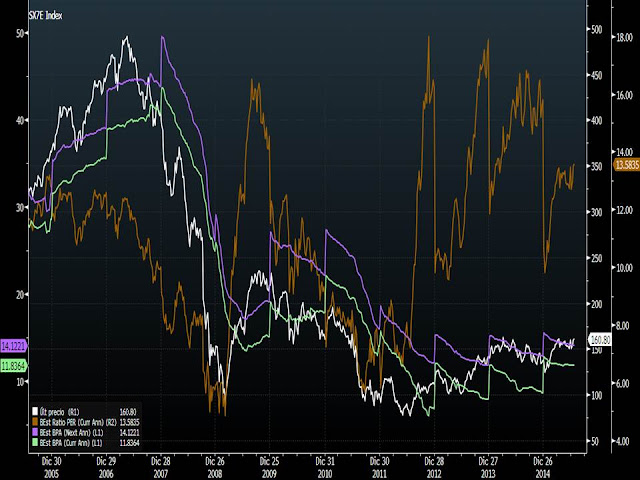Click the SX7E Index chart title
640x480 pixels.
pyautogui.click(x=45, y=16)
